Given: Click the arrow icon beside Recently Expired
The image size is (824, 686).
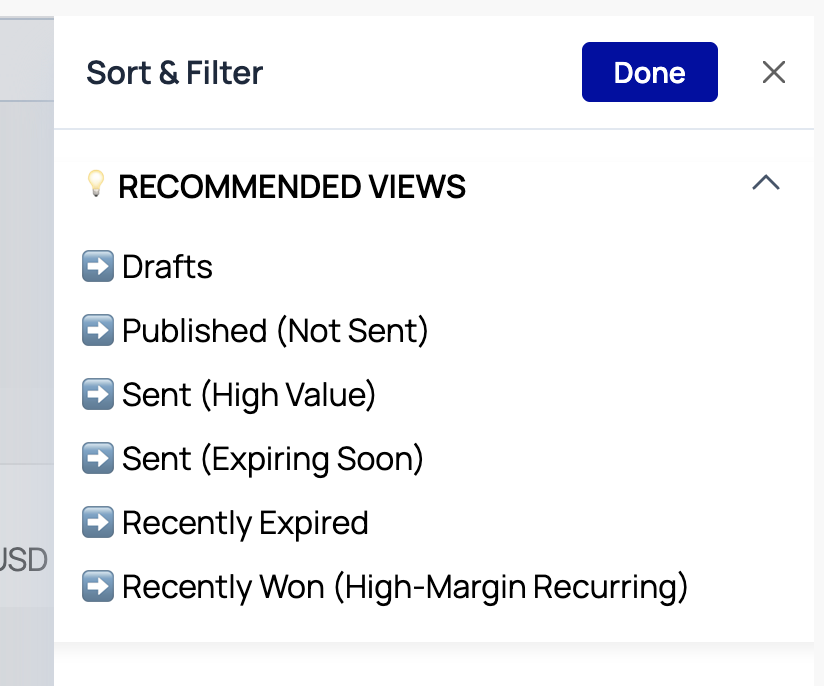Looking at the screenshot, I should point(98,522).
